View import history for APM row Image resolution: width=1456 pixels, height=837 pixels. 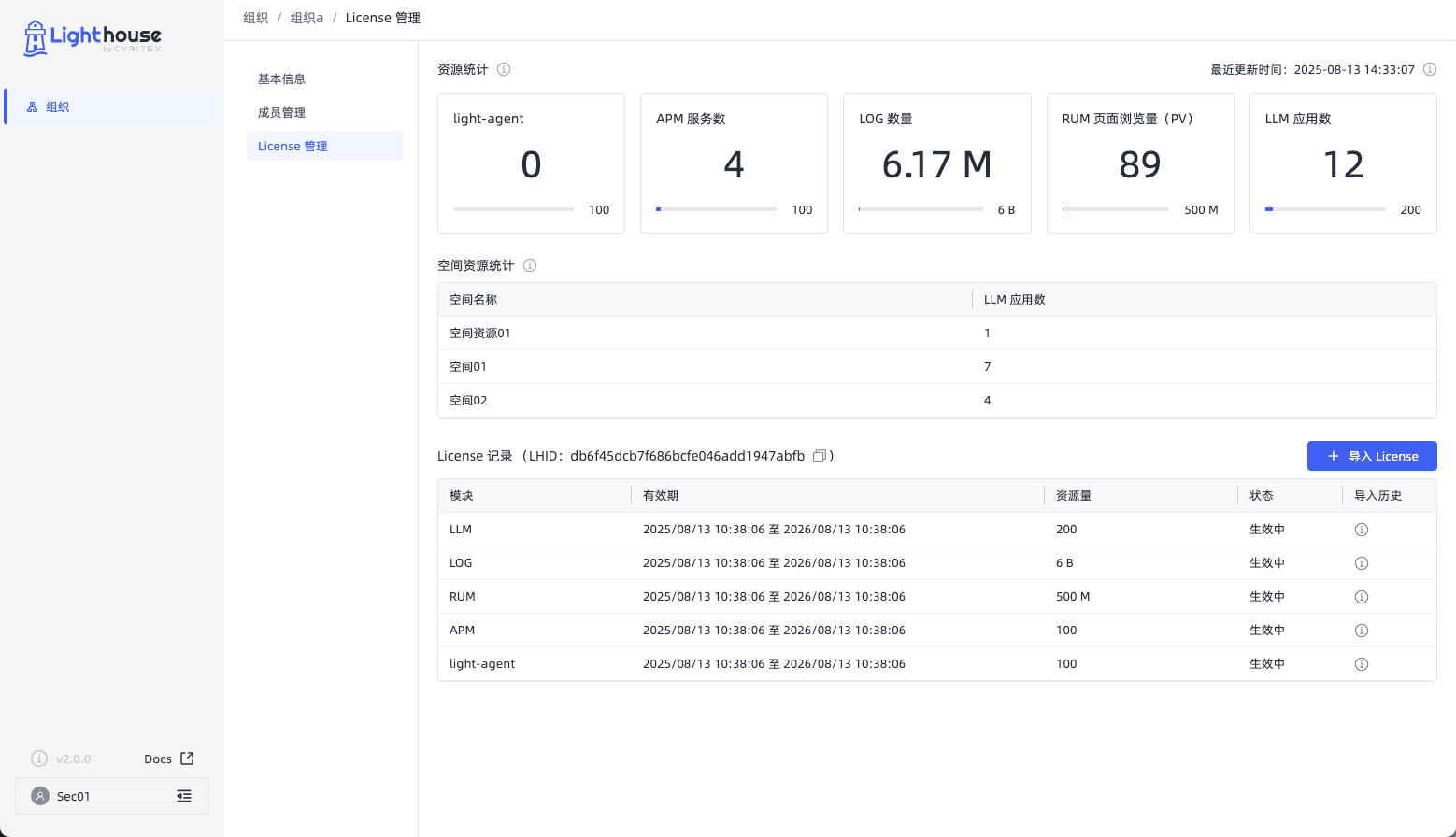point(1362,631)
